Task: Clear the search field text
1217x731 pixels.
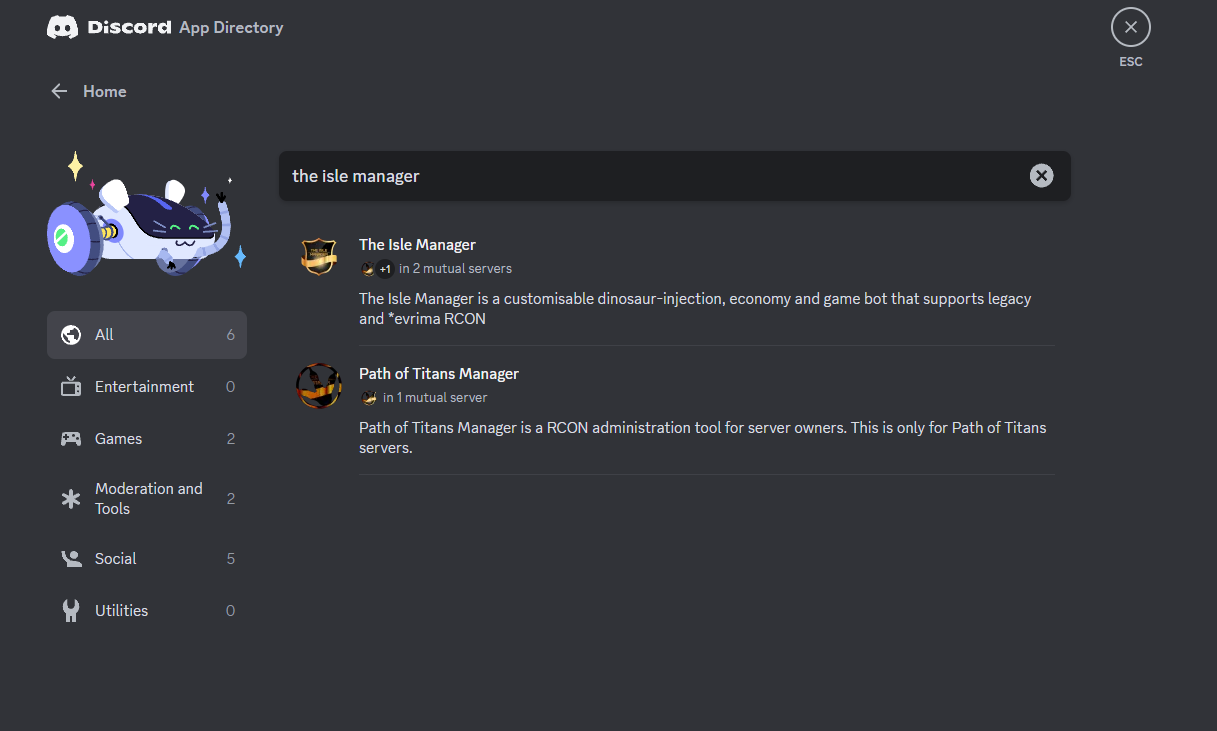Action: (1041, 176)
